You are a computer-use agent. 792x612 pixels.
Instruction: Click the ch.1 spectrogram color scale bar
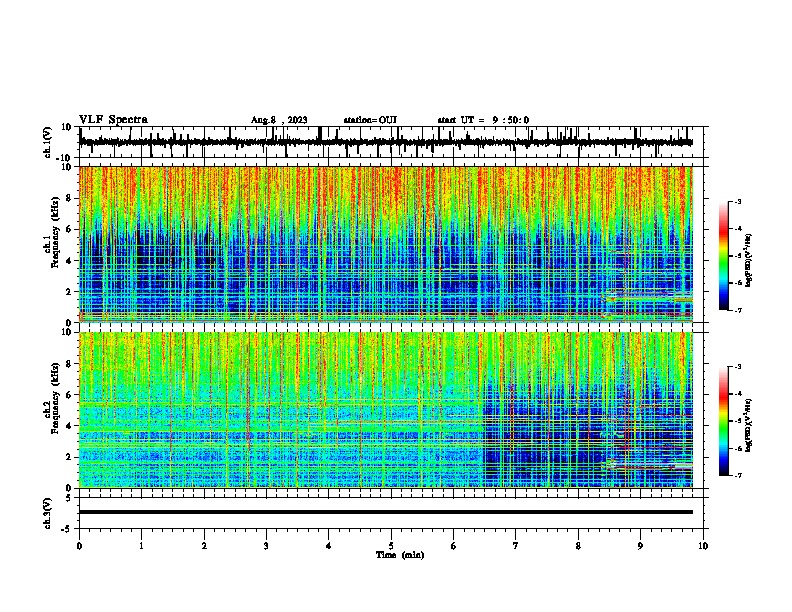(723, 255)
